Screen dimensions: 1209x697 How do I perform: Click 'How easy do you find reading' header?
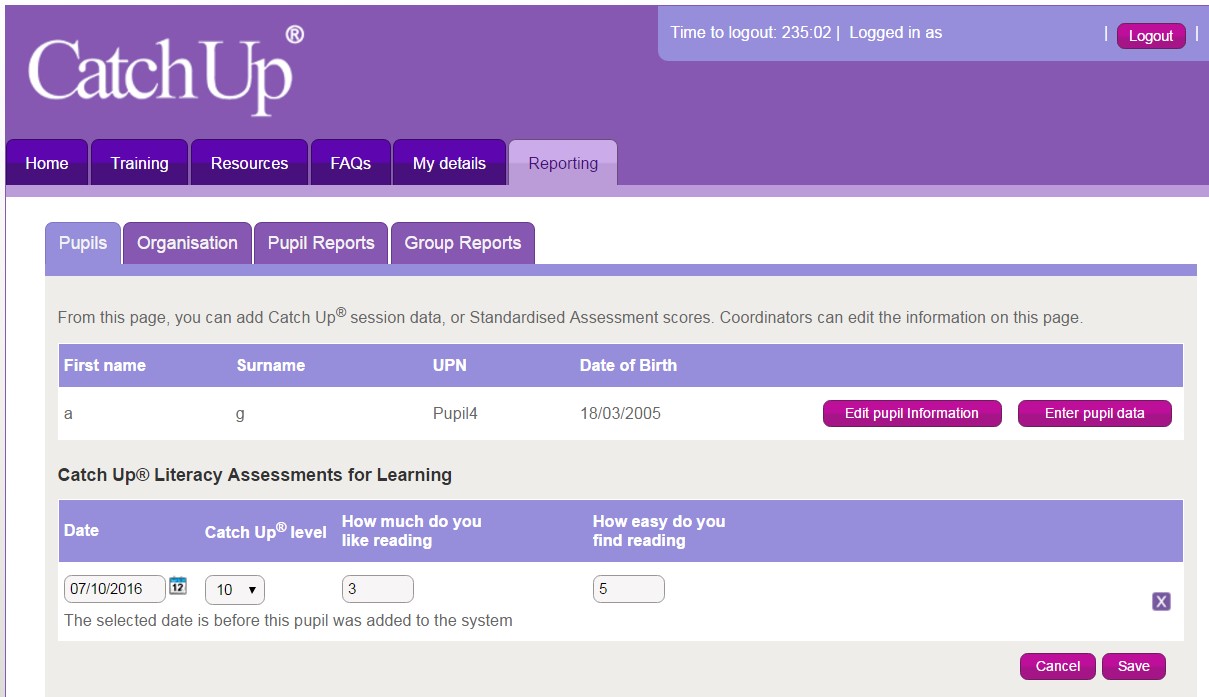[659, 531]
